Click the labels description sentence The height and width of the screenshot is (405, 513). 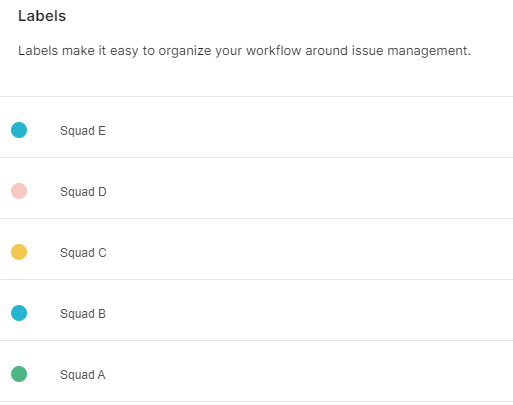point(244,51)
